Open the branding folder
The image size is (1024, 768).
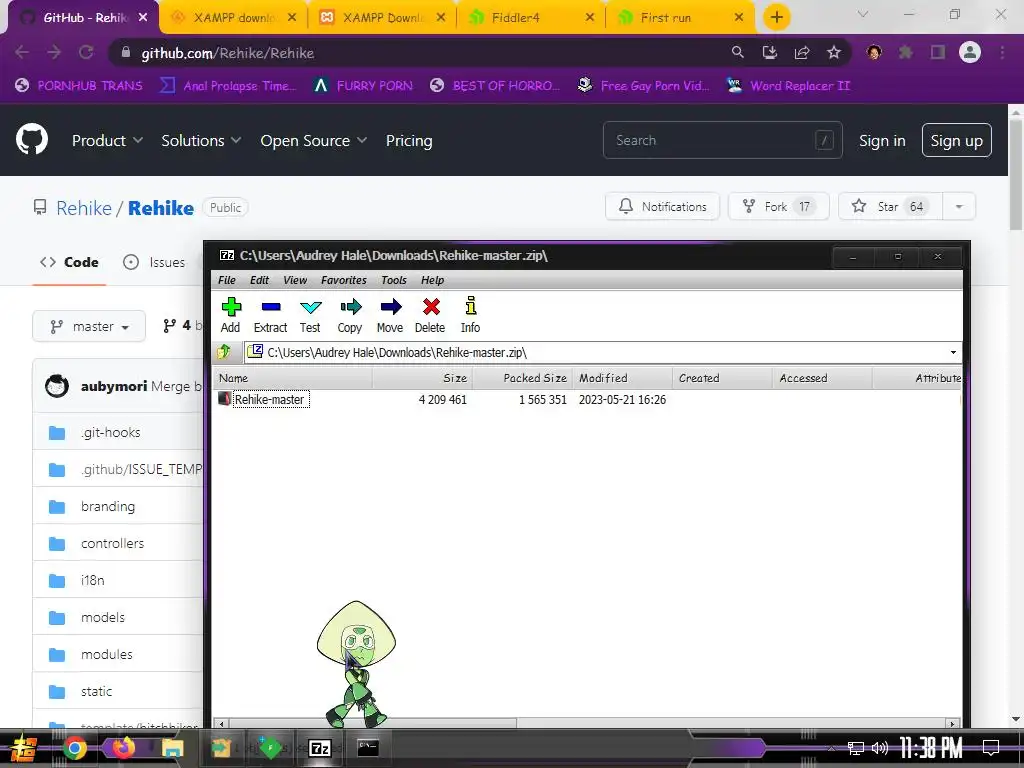108,506
